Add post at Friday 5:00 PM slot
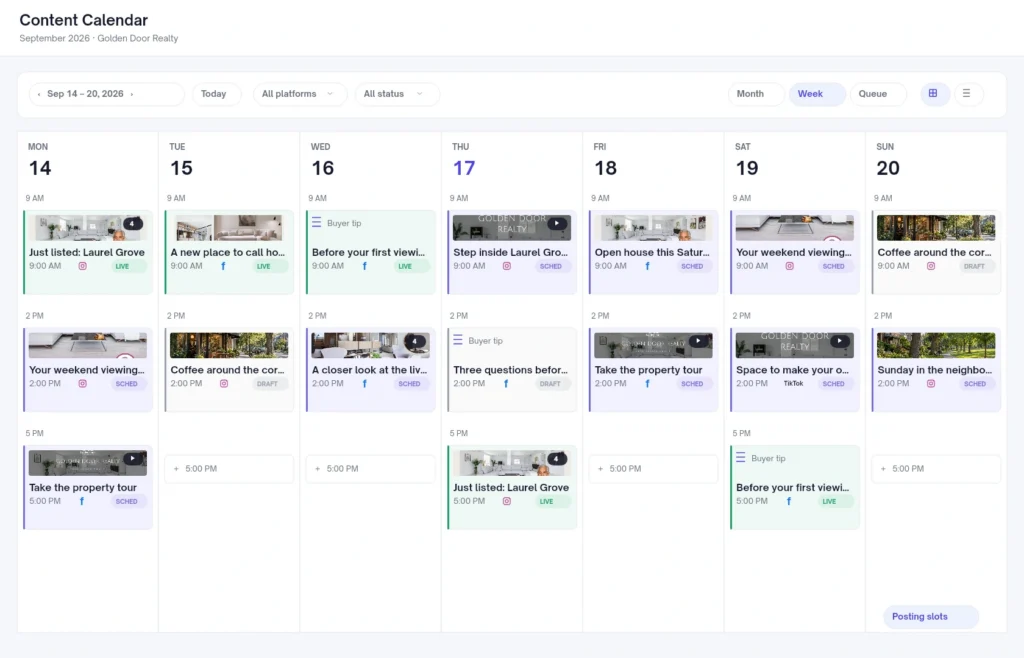This screenshot has width=1024, height=658. (x=653, y=469)
